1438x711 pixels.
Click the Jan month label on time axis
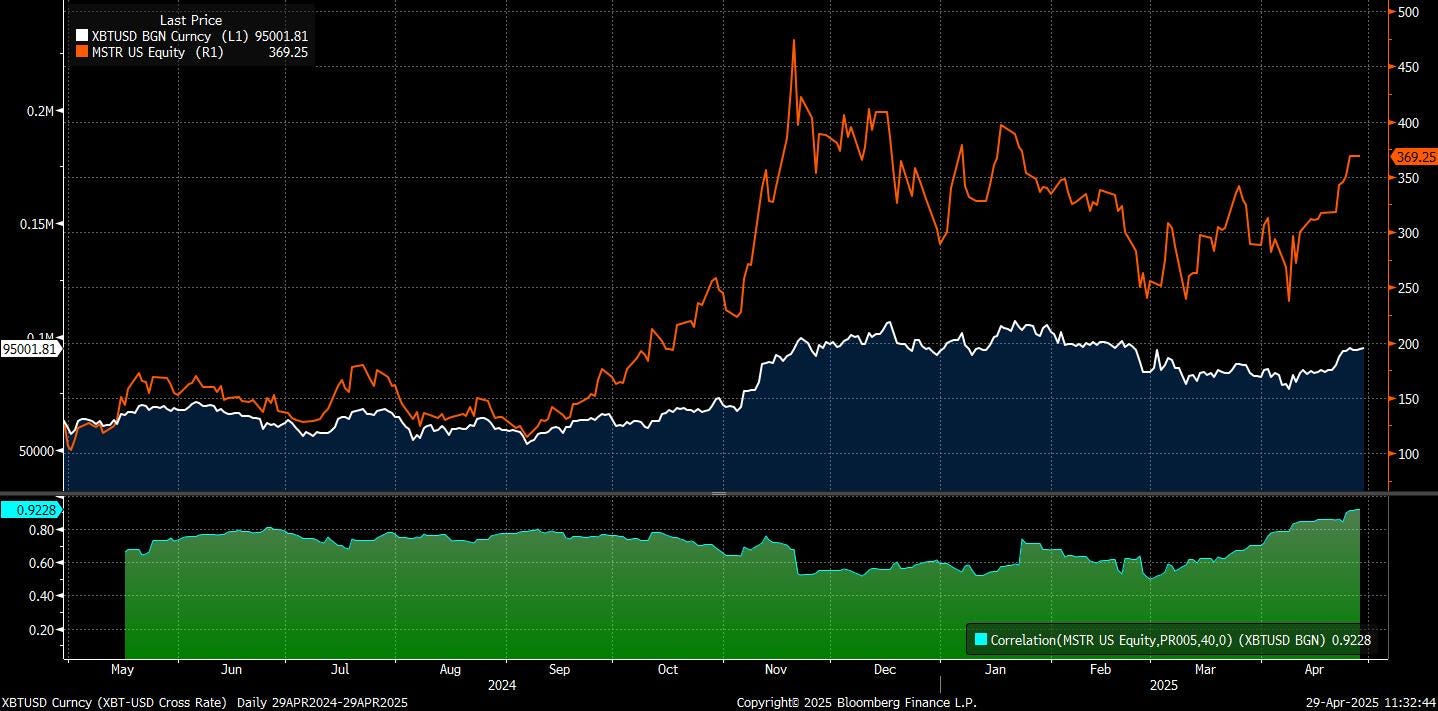[994, 670]
